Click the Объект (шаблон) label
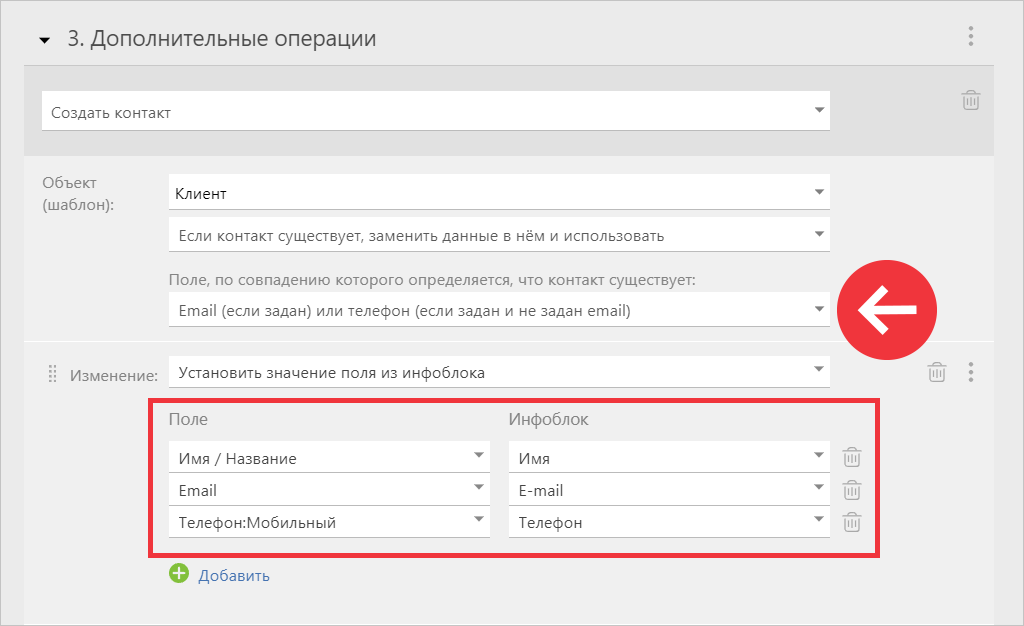Image resolution: width=1024 pixels, height=626 pixels. click(78, 193)
